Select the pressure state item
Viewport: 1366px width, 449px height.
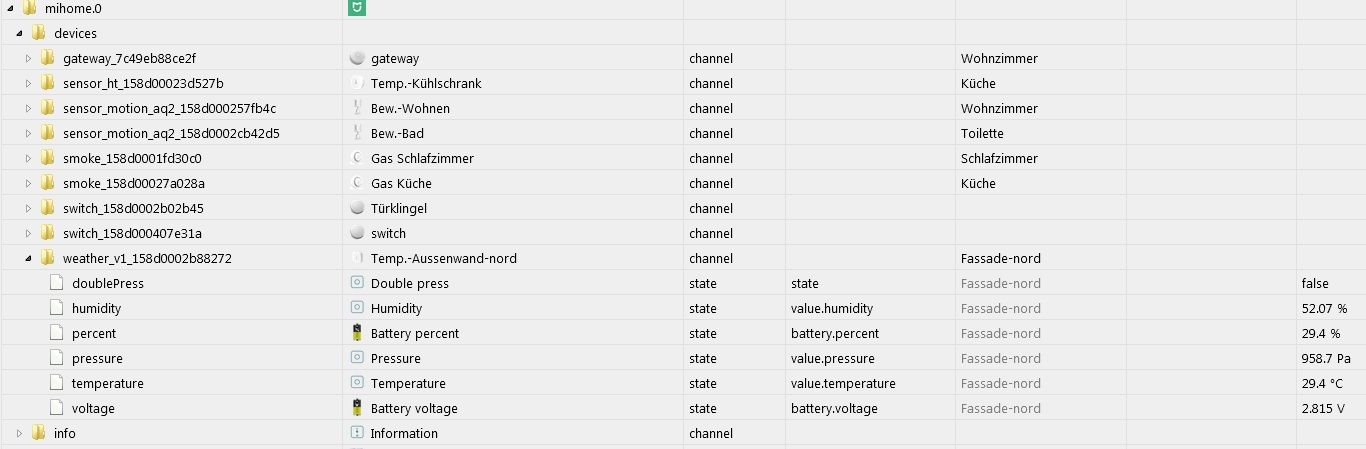(97, 358)
